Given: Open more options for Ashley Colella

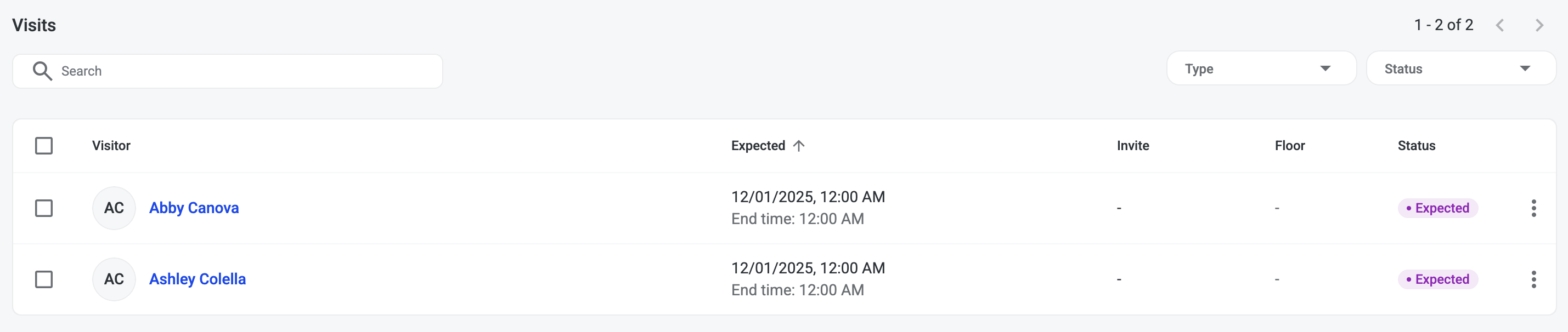Looking at the screenshot, I should pyautogui.click(x=1533, y=279).
